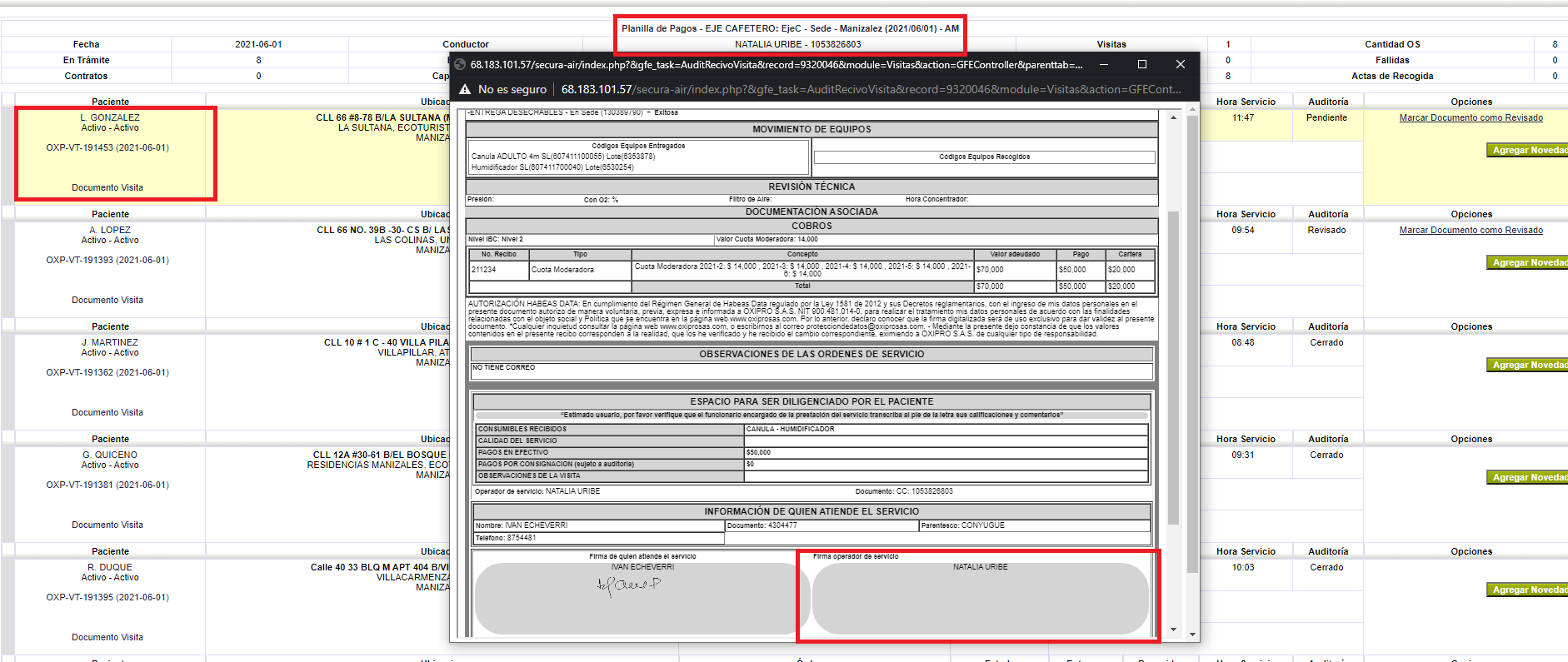1568x662 pixels.
Task: Click Agregar Novedad in L. Gonzalez row
Action: tap(1528, 150)
